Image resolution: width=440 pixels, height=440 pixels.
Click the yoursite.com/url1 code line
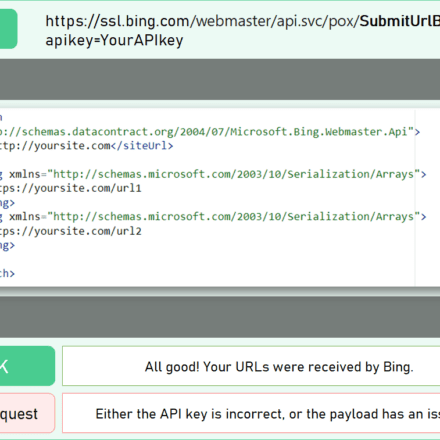(x=71, y=188)
